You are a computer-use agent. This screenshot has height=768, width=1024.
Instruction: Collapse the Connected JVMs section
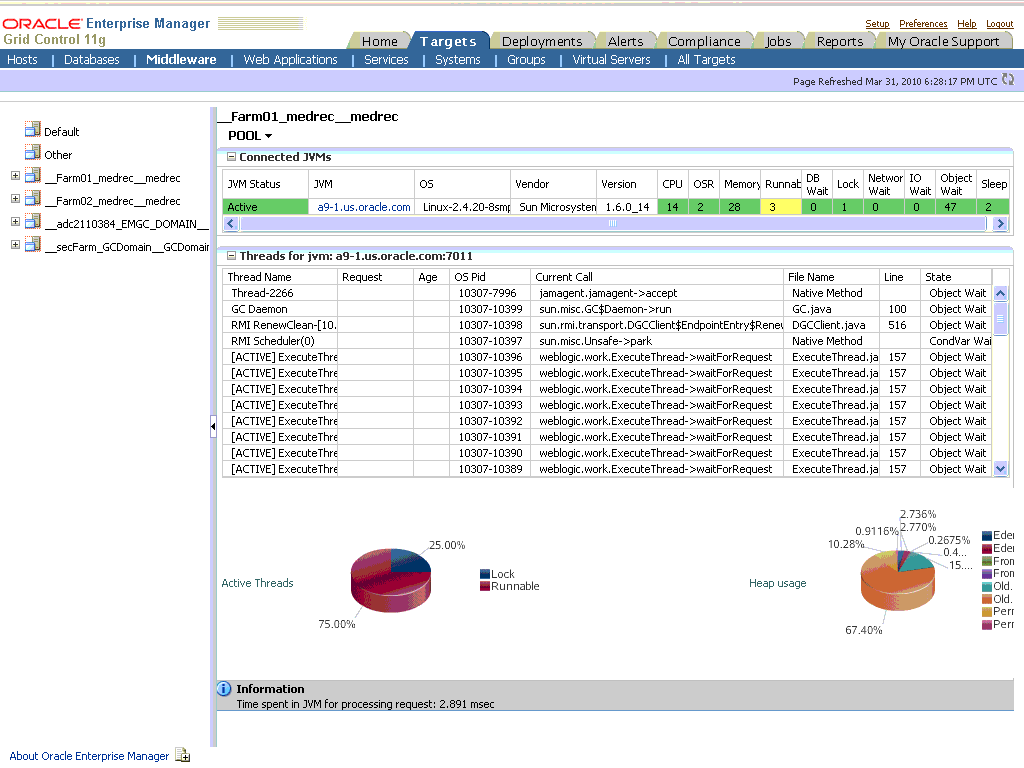[x=231, y=157]
